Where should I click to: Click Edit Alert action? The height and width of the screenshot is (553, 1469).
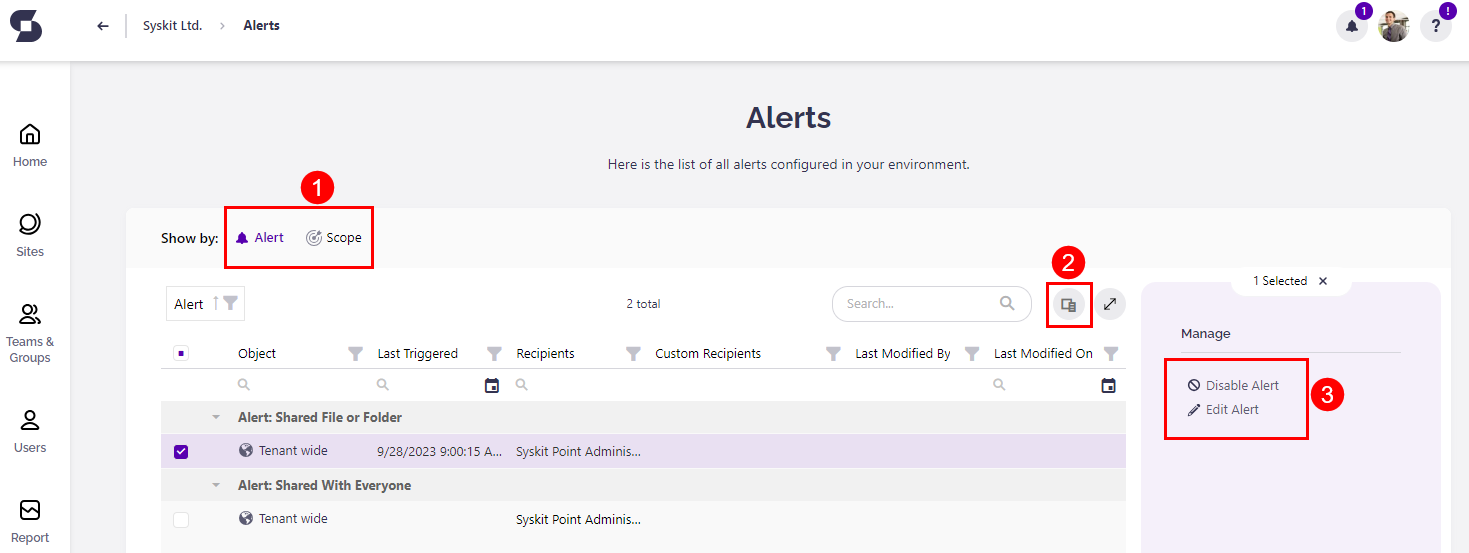coord(1223,409)
